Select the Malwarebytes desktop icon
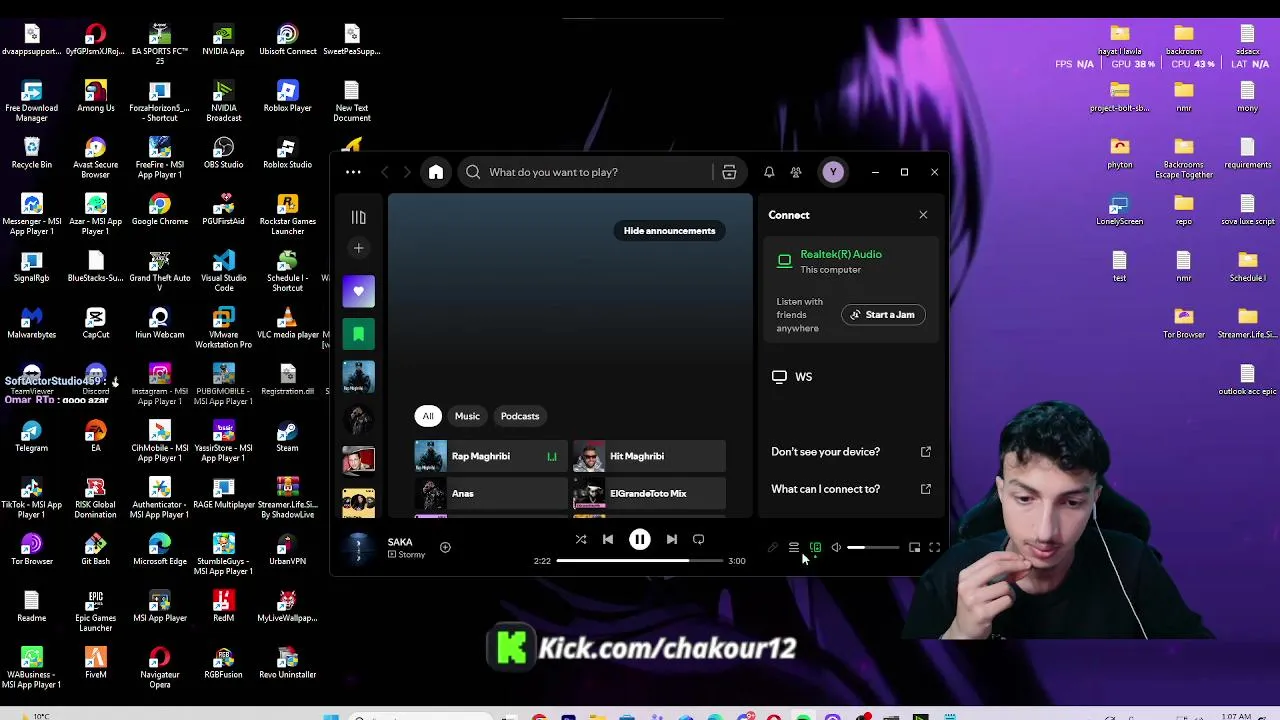Viewport: 1280px width, 720px height. click(32, 323)
